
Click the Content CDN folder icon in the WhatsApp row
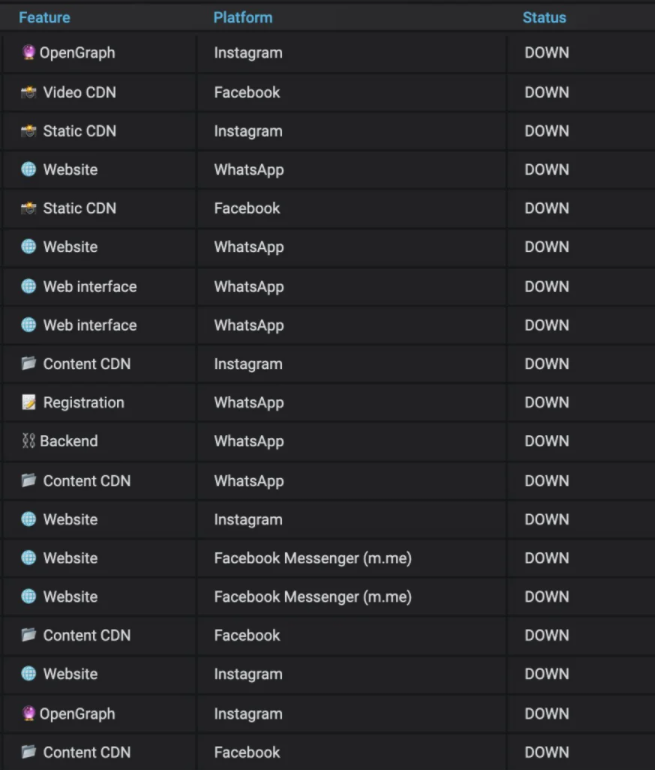tap(28, 480)
